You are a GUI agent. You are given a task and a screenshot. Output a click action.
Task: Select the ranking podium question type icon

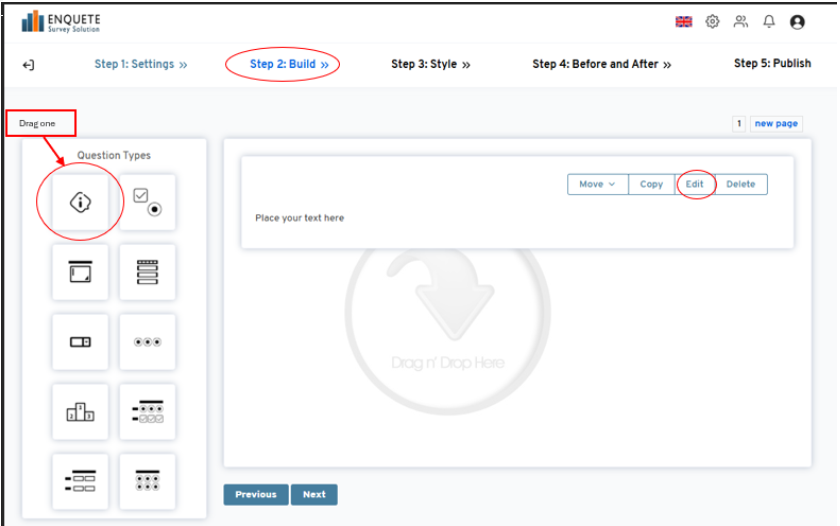80,411
